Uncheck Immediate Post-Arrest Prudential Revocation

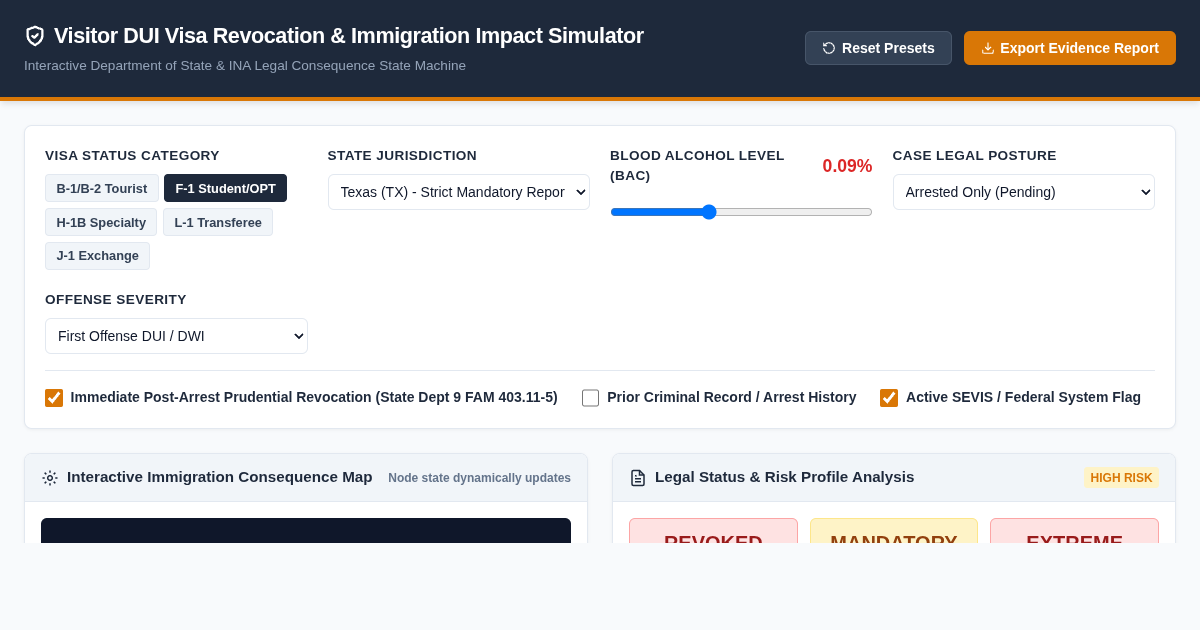pos(54,398)
